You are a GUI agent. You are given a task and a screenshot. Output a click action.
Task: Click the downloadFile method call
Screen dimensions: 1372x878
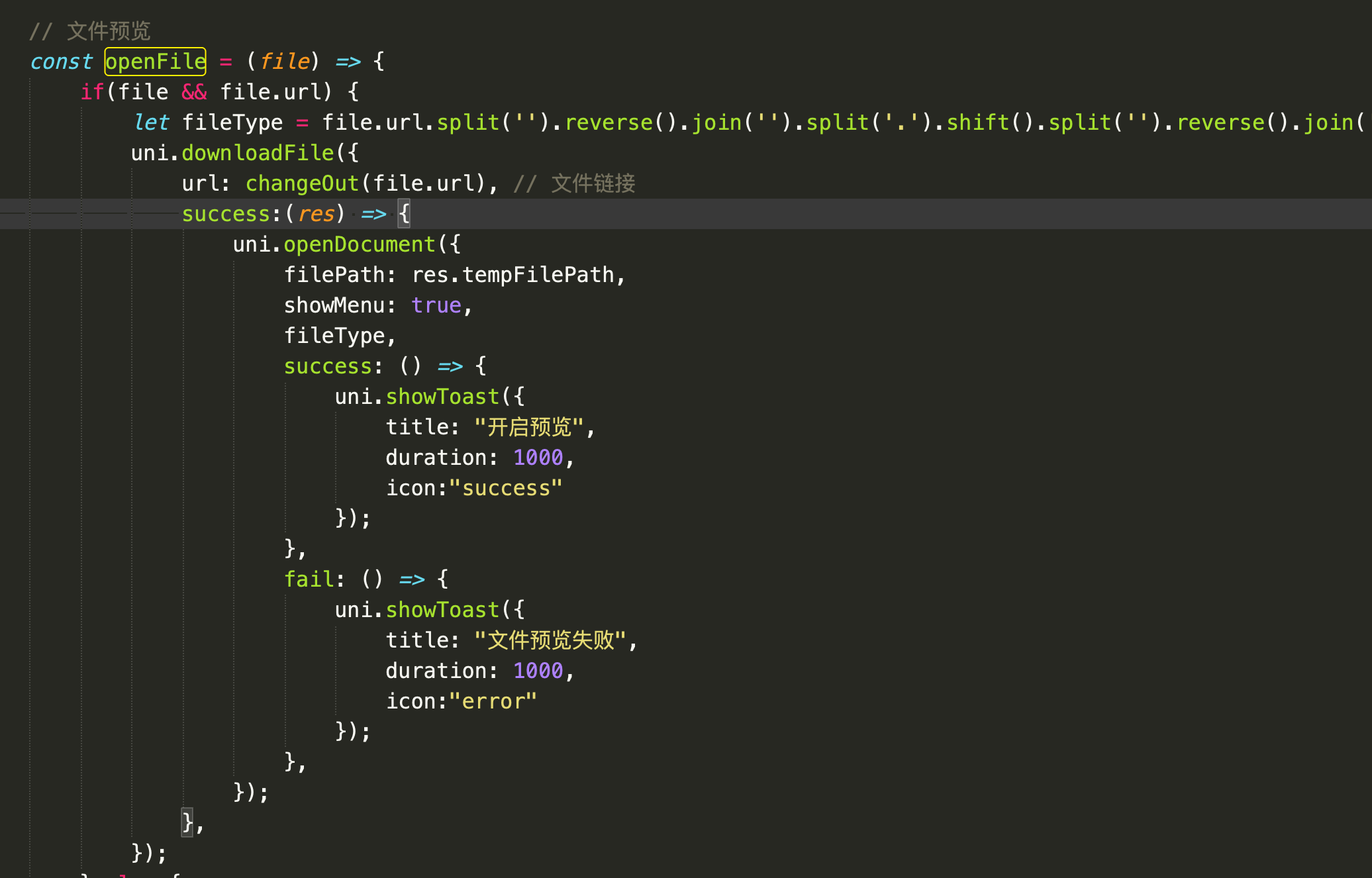click(x=258, y=153)
